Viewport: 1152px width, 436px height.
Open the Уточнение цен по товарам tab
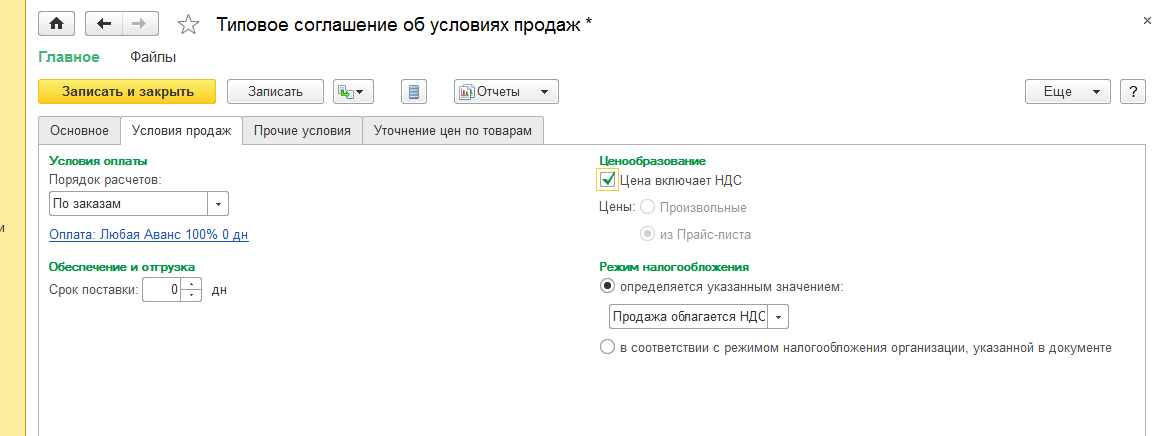(x=452, y=131)
